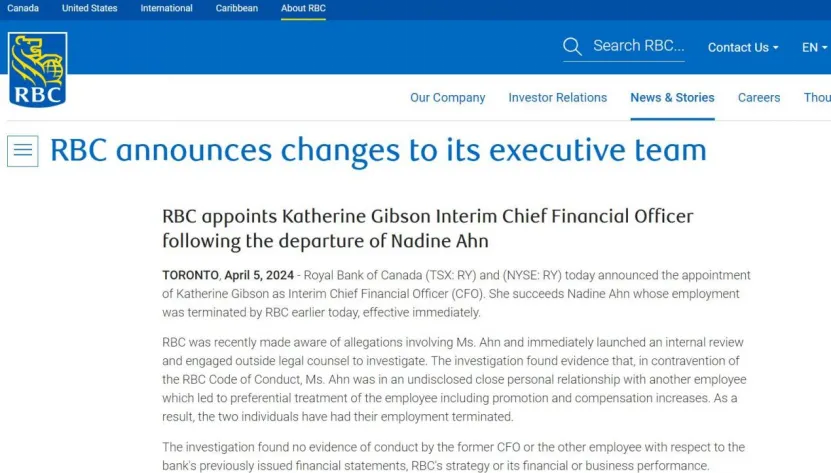Viewport: 831px width, 473px height.
Task: Go to the Canada region link
Action: pos(23,8)
